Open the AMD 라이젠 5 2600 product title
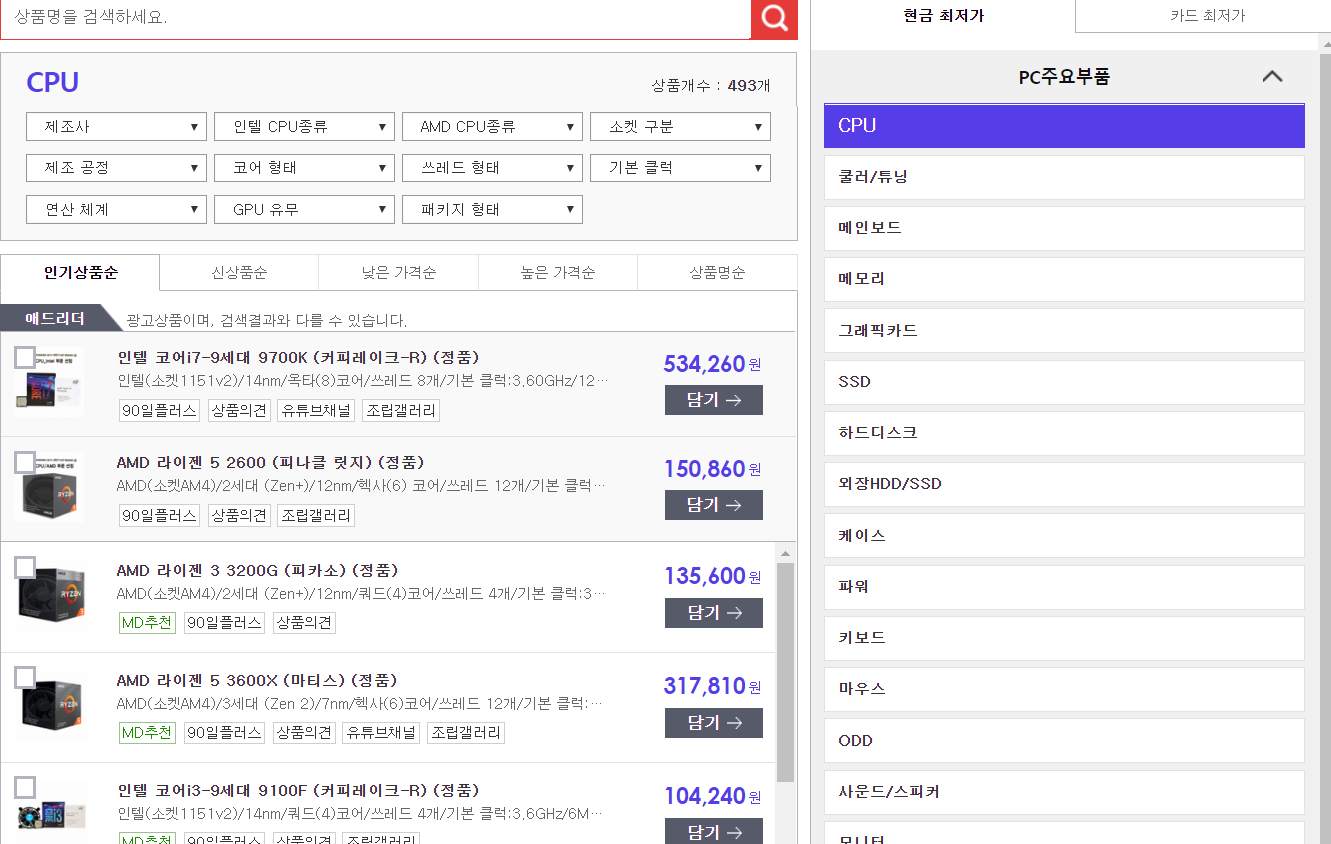Screen dimensions: 1331x844 pyautogui.click(x=271, y=462)
